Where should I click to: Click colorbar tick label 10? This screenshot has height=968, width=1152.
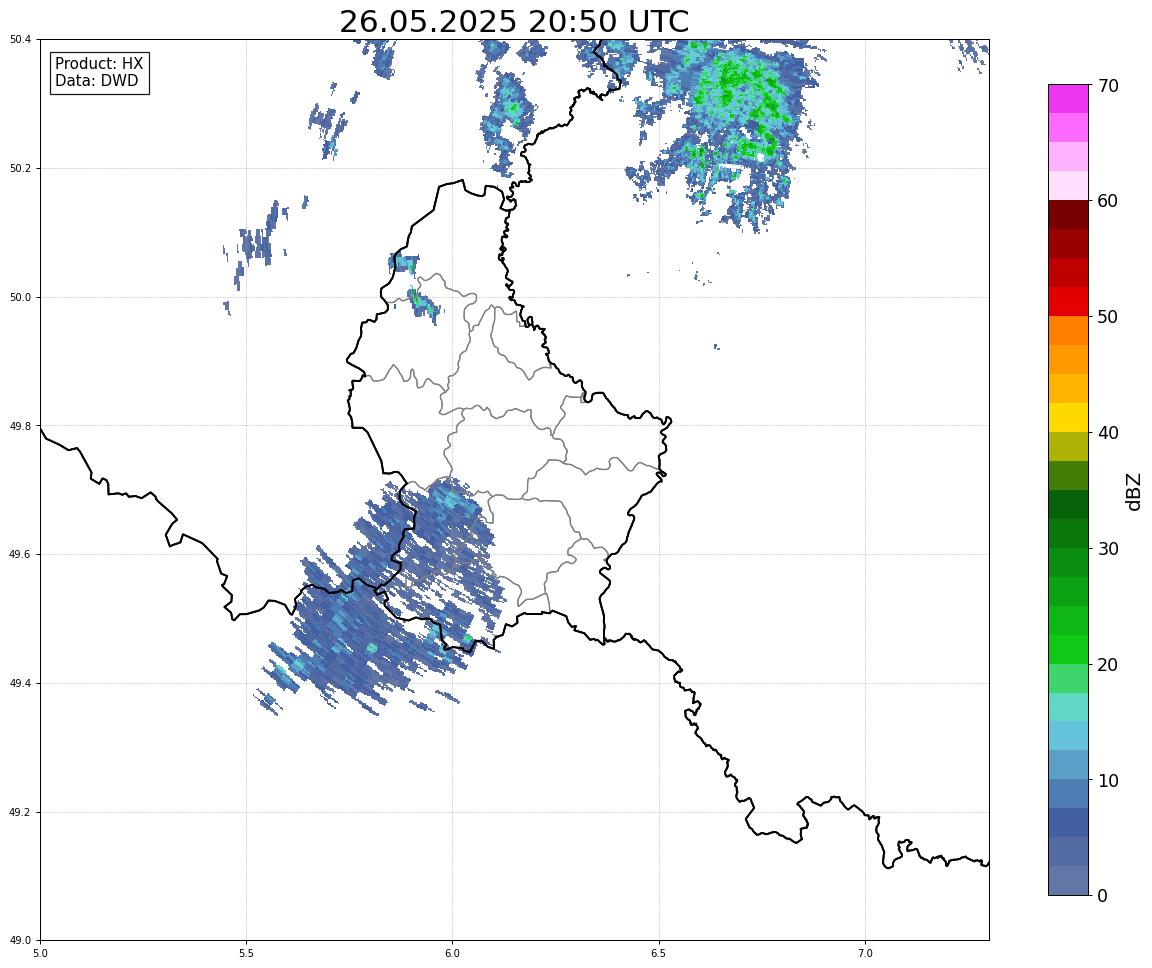pyautogui.click(x=1108, y=781)
